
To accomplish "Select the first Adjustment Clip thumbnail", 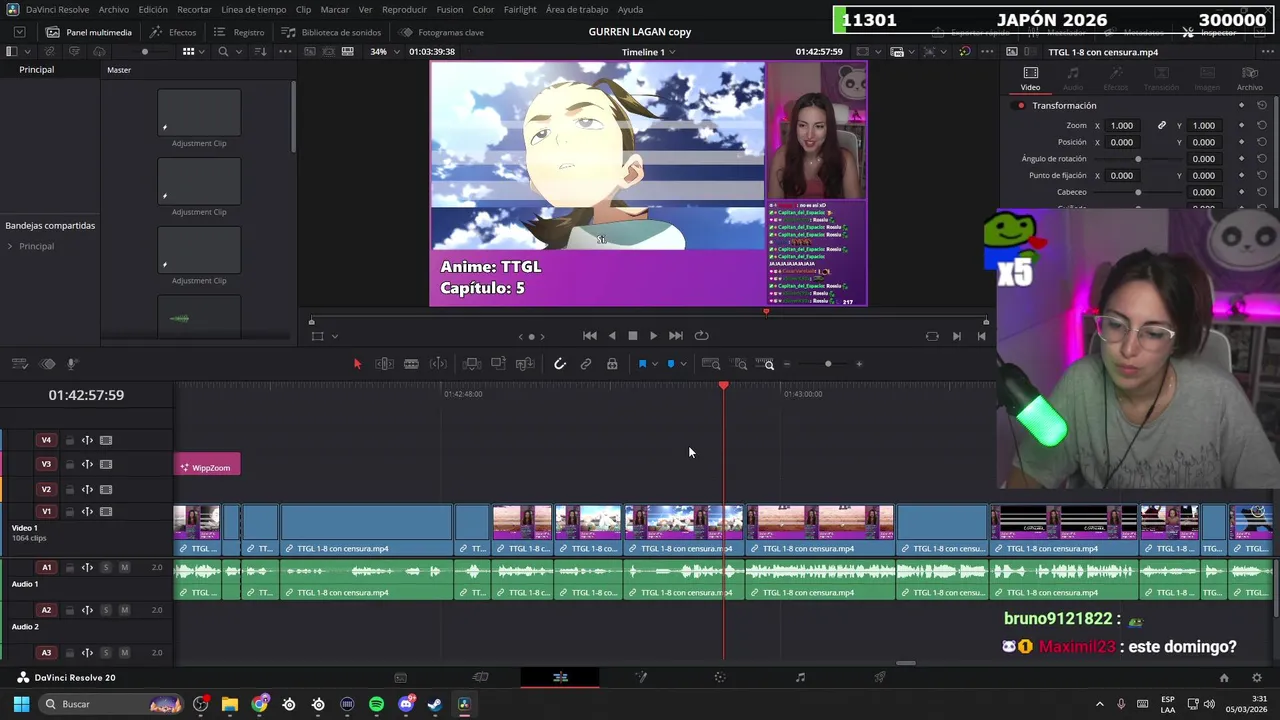I will click(x=199, y=112).
